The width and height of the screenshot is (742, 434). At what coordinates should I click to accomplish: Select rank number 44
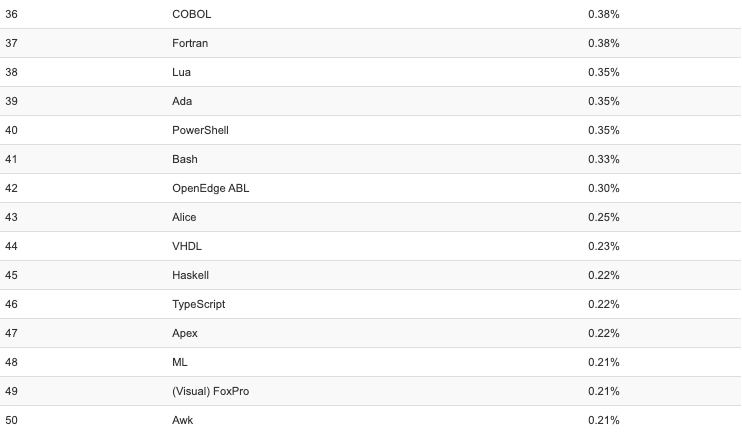[12, 247]
